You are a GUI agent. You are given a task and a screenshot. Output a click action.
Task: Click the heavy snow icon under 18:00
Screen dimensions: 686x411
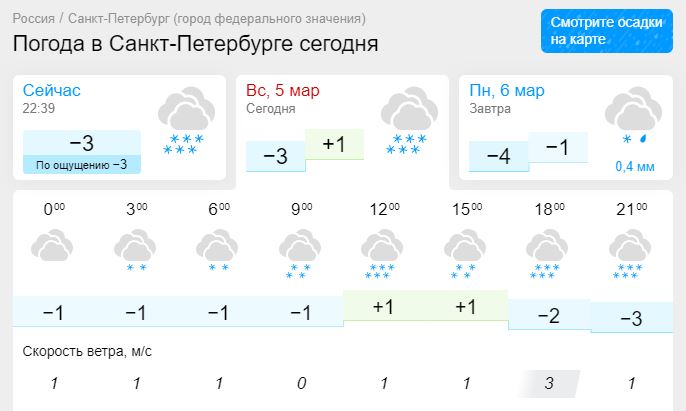pos(547,254)
